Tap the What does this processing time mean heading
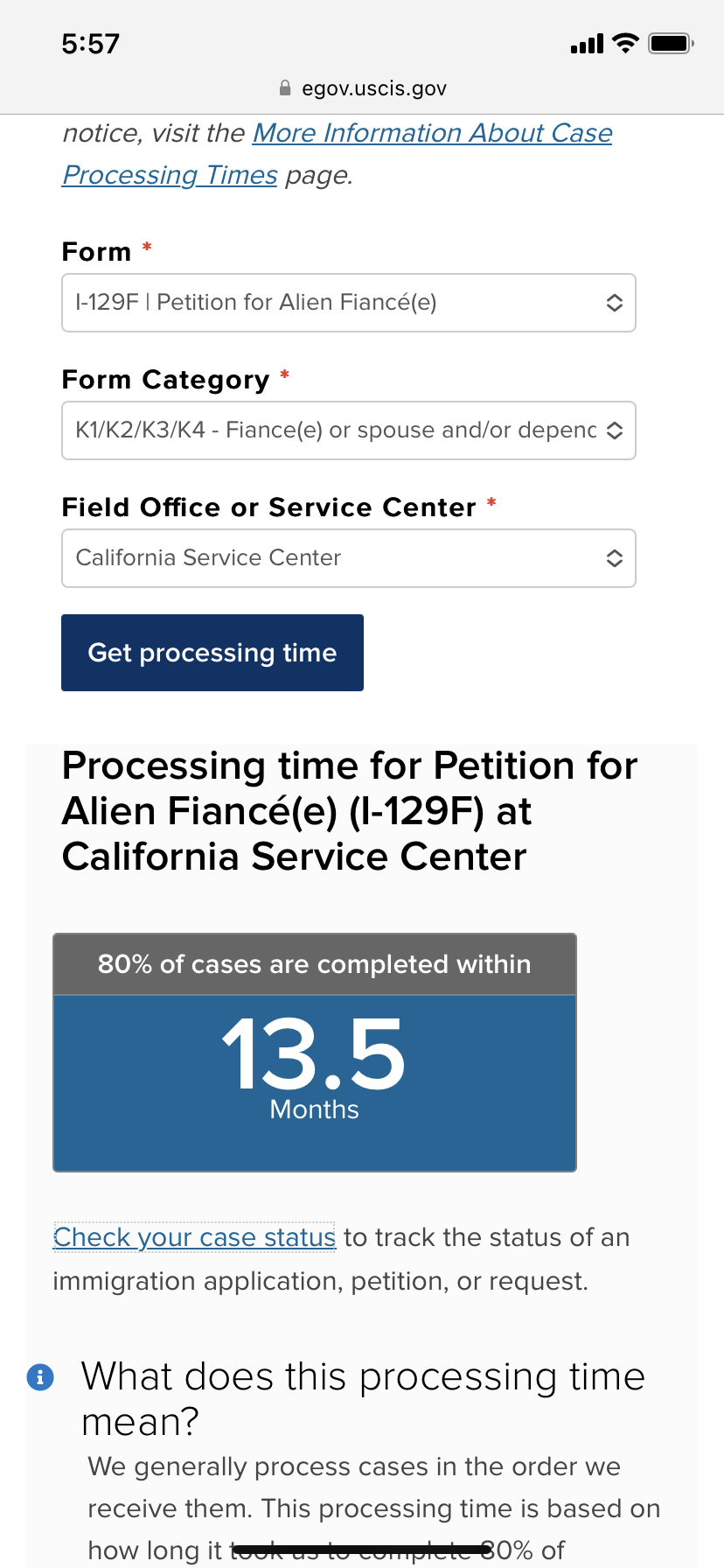Viewport: 724px width, 1568px height. (363, 1398)
